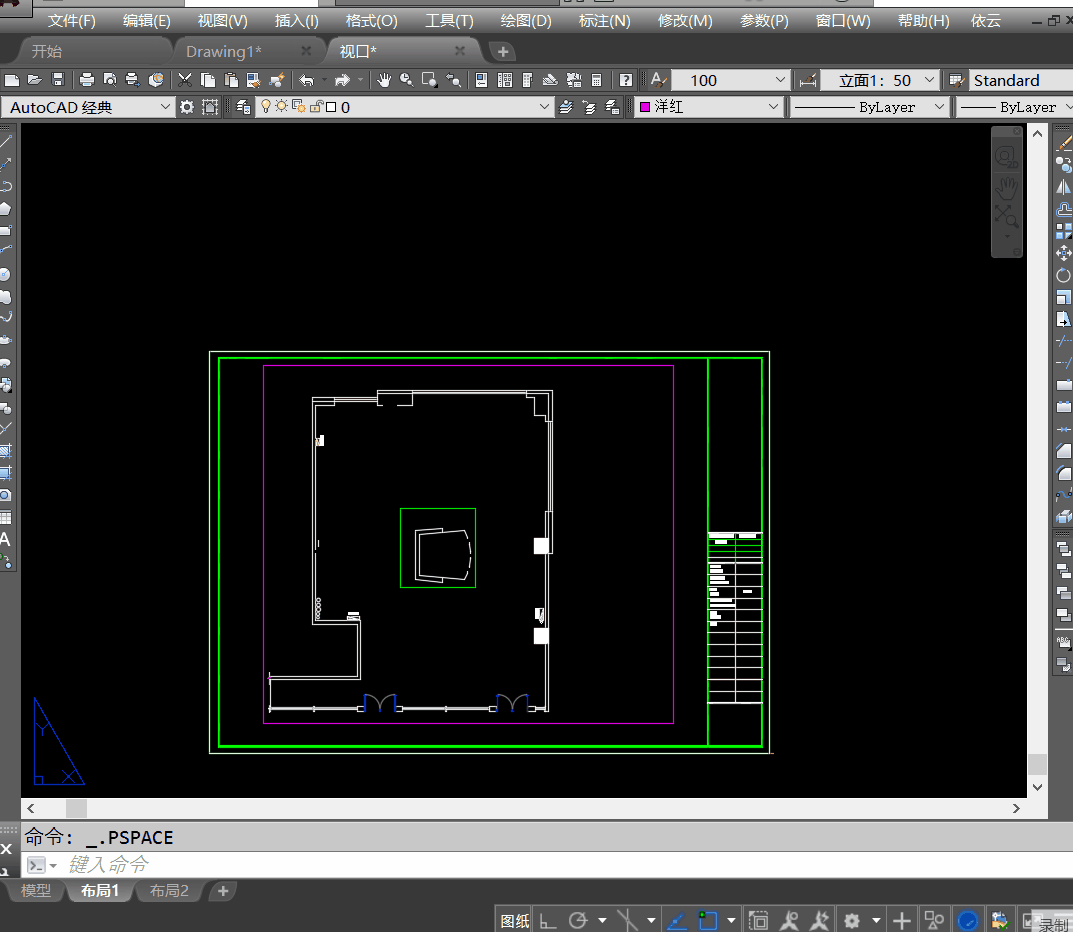Redo the last undone action
Image resolution: width=1073 pixels, height=932 pixels.
click(x=342, y=80)
